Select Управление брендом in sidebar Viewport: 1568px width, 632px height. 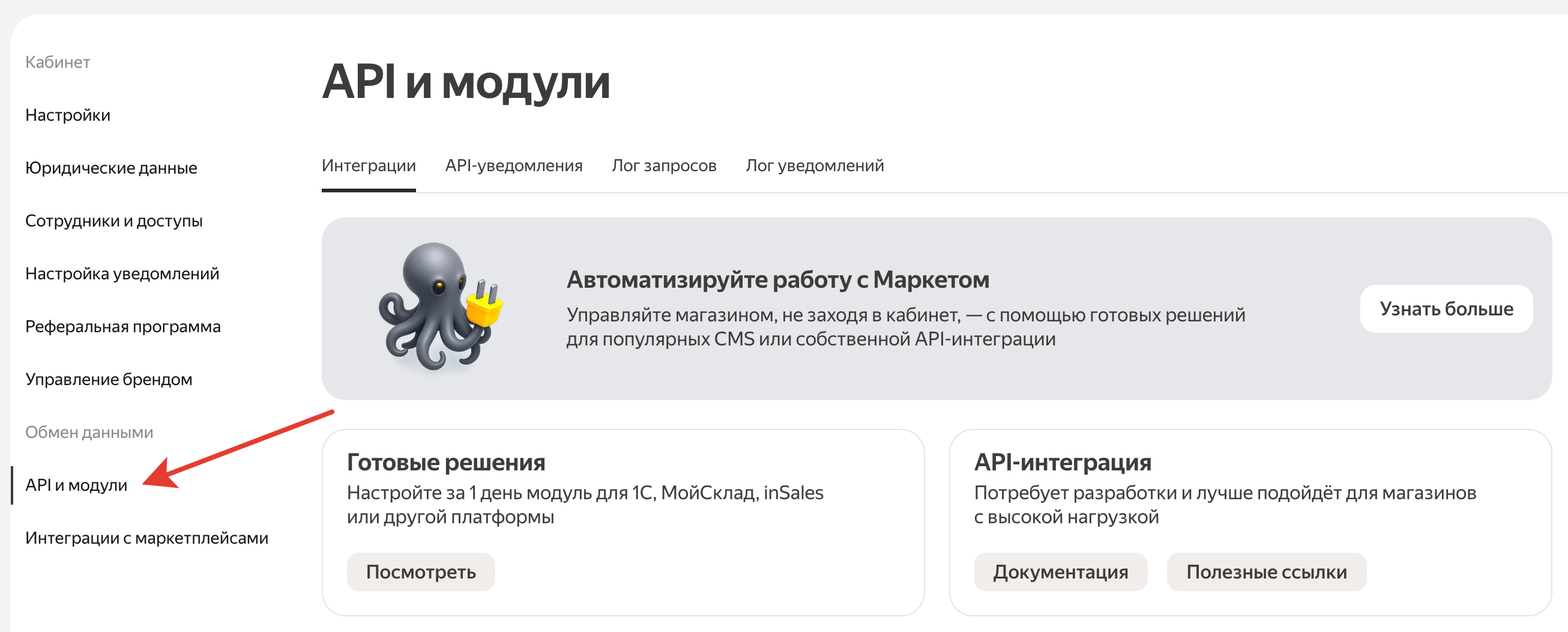coord(109,378)
